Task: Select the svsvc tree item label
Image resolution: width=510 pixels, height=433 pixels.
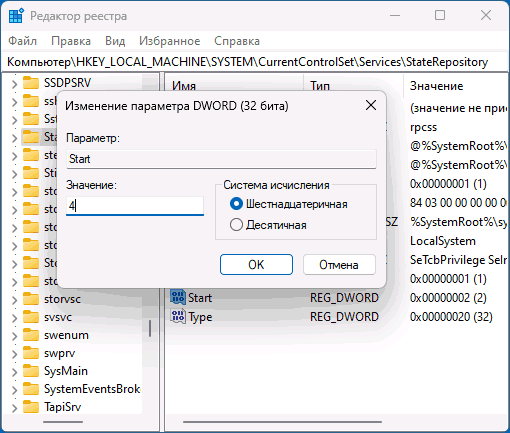Action: click(58, 317)
